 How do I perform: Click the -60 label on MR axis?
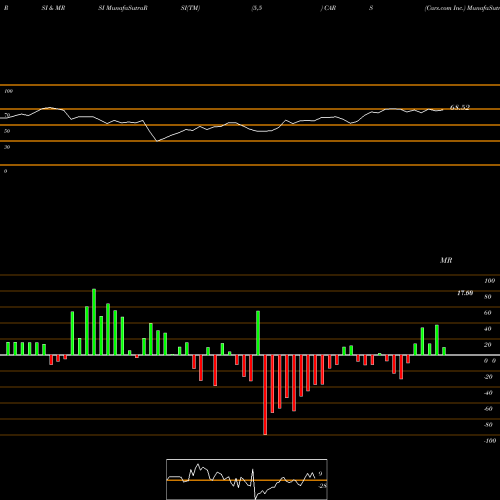(488, 409)
